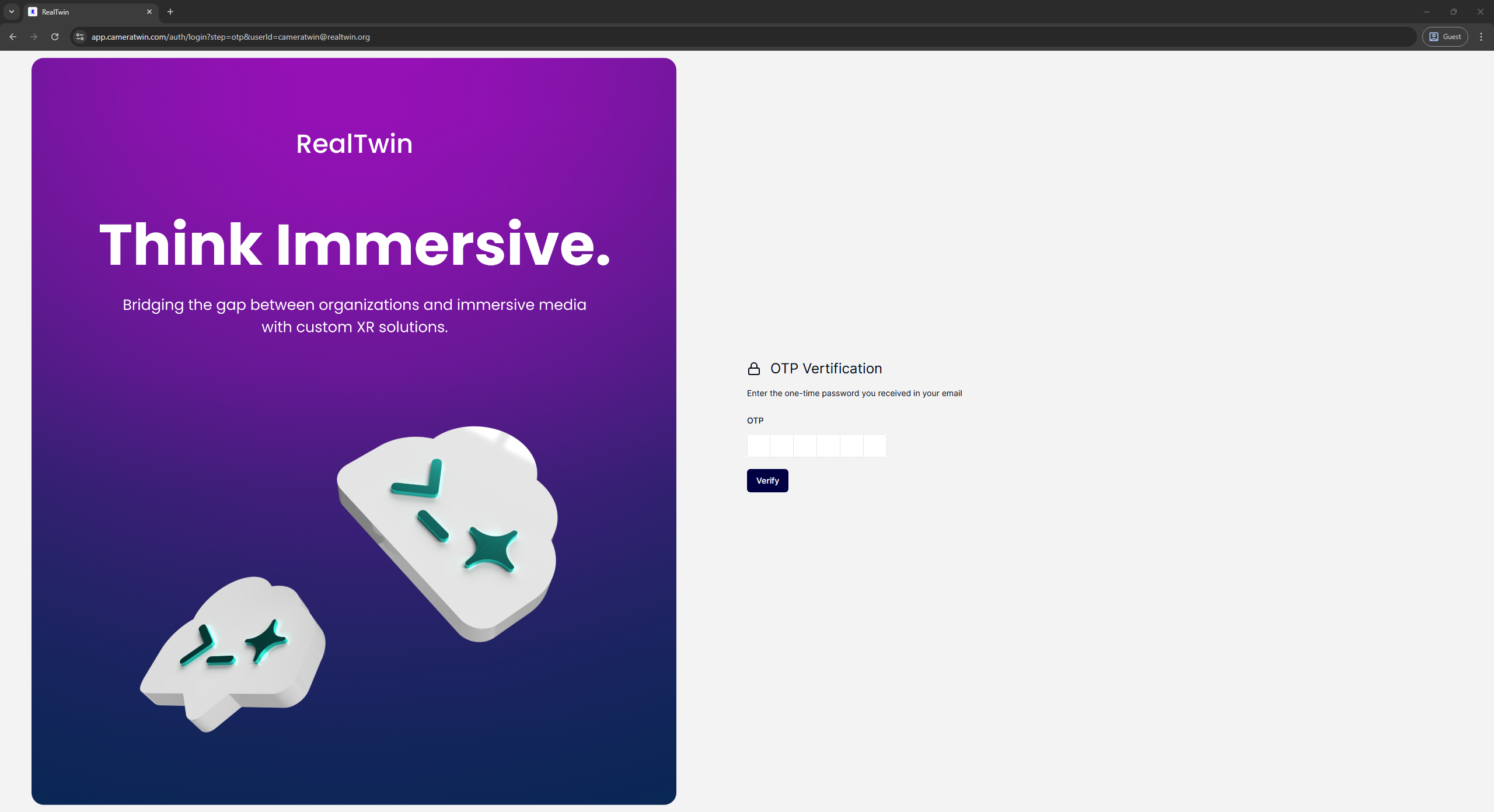Focus the first OTP digit box
1494x812 pixels.
(759, 446)
